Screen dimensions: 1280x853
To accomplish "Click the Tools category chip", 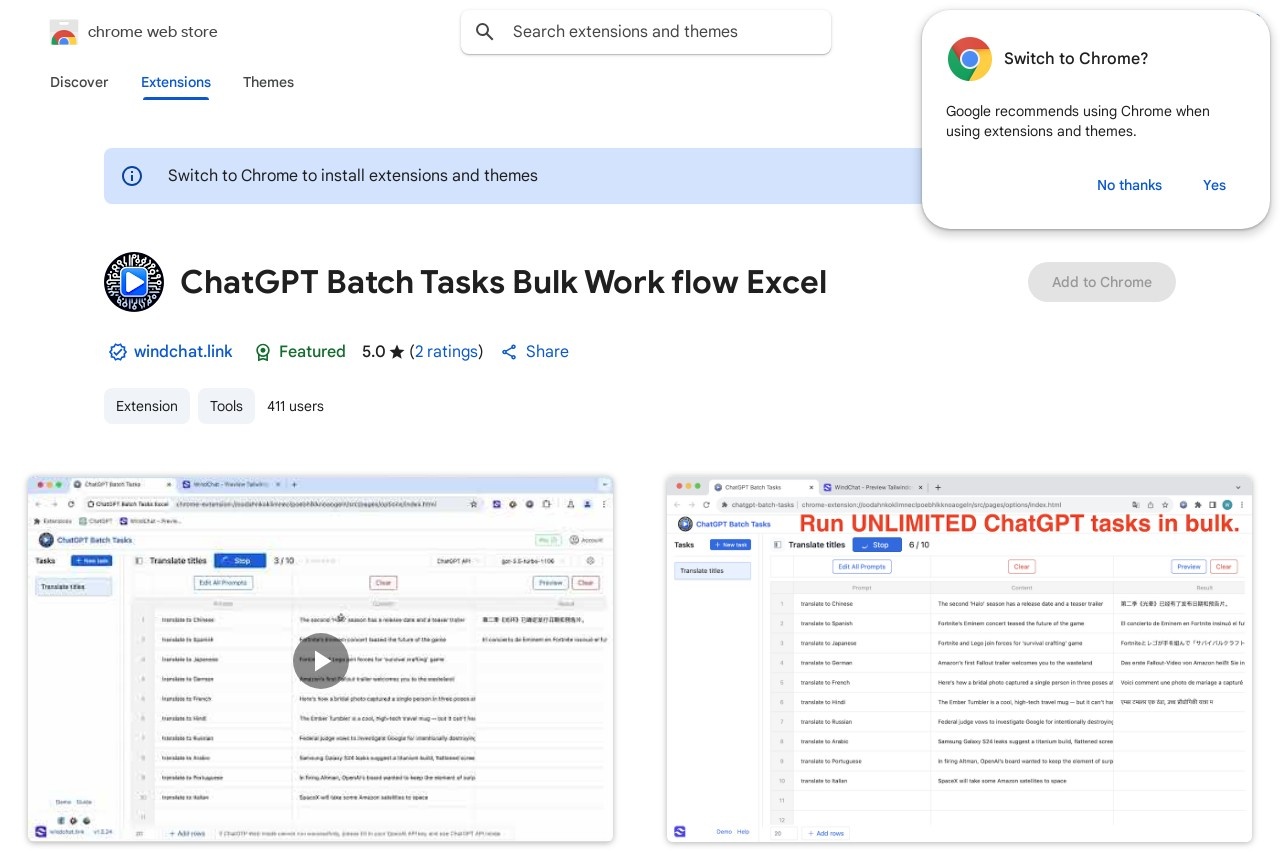I will coord(226,406).
